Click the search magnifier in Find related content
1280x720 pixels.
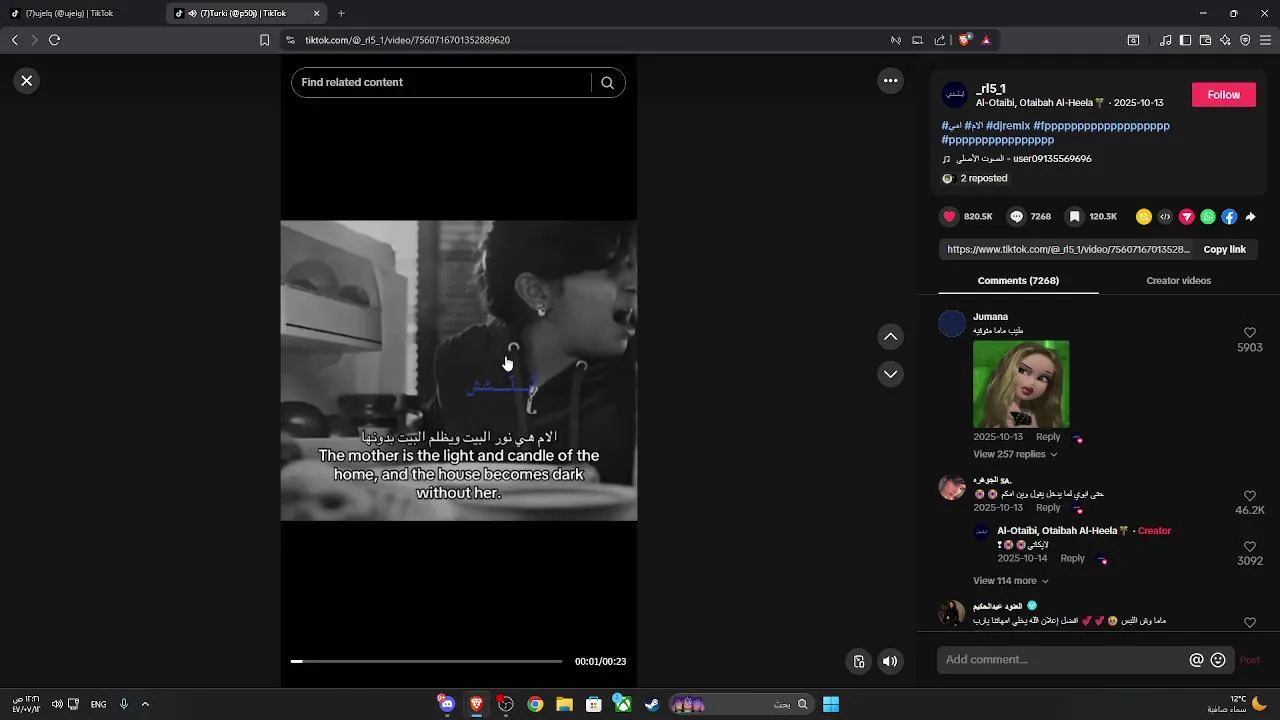point(607,83)
